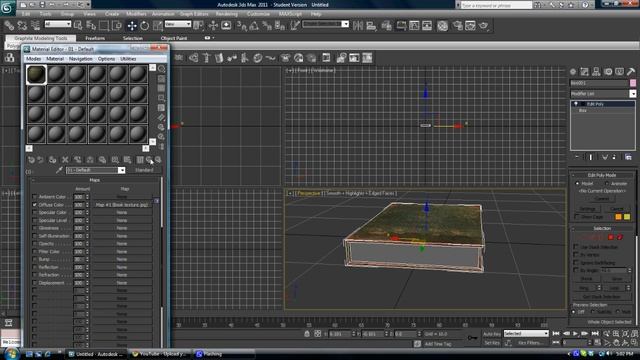The image size is (640, 360).
Task: Click the Angle Snap toggle icon
Action: point(254,26)
